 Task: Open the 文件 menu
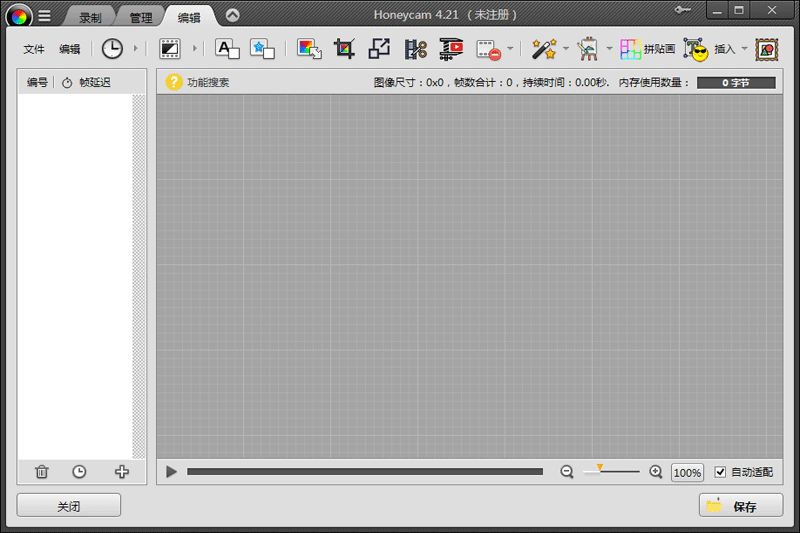34,49
